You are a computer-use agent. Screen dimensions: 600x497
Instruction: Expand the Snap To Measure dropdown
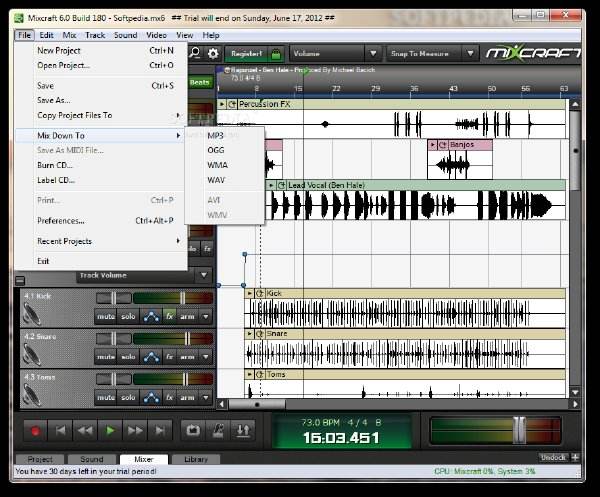point(471,54)
